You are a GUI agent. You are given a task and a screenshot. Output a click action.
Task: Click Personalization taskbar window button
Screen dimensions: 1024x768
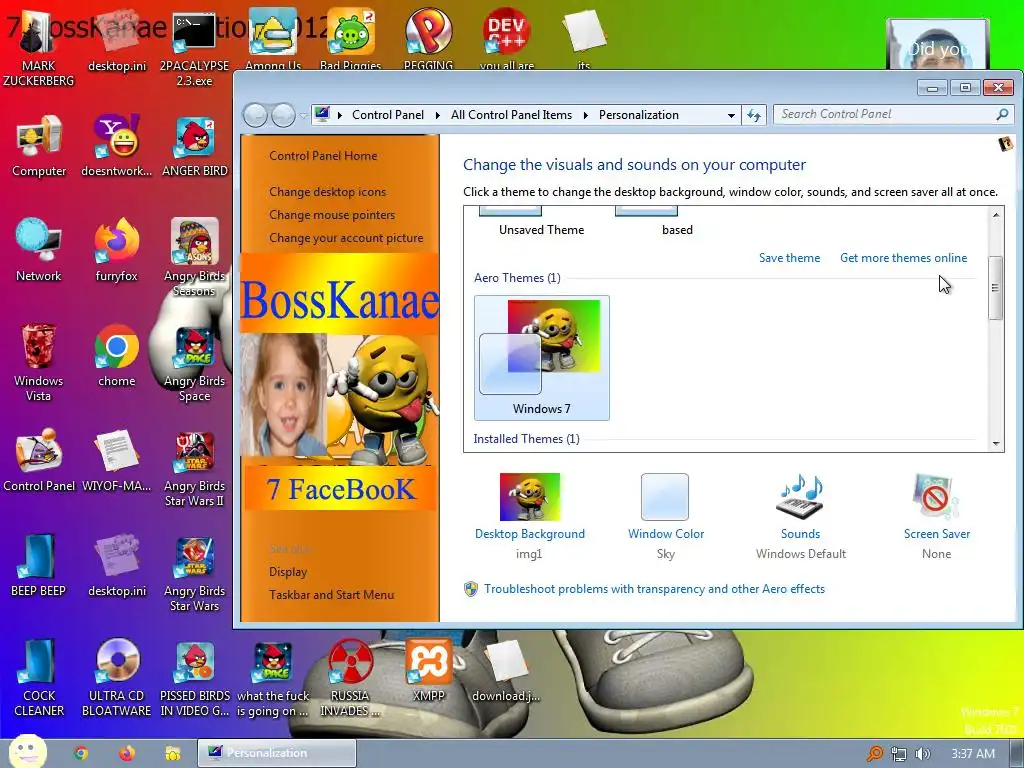point(277,753)
